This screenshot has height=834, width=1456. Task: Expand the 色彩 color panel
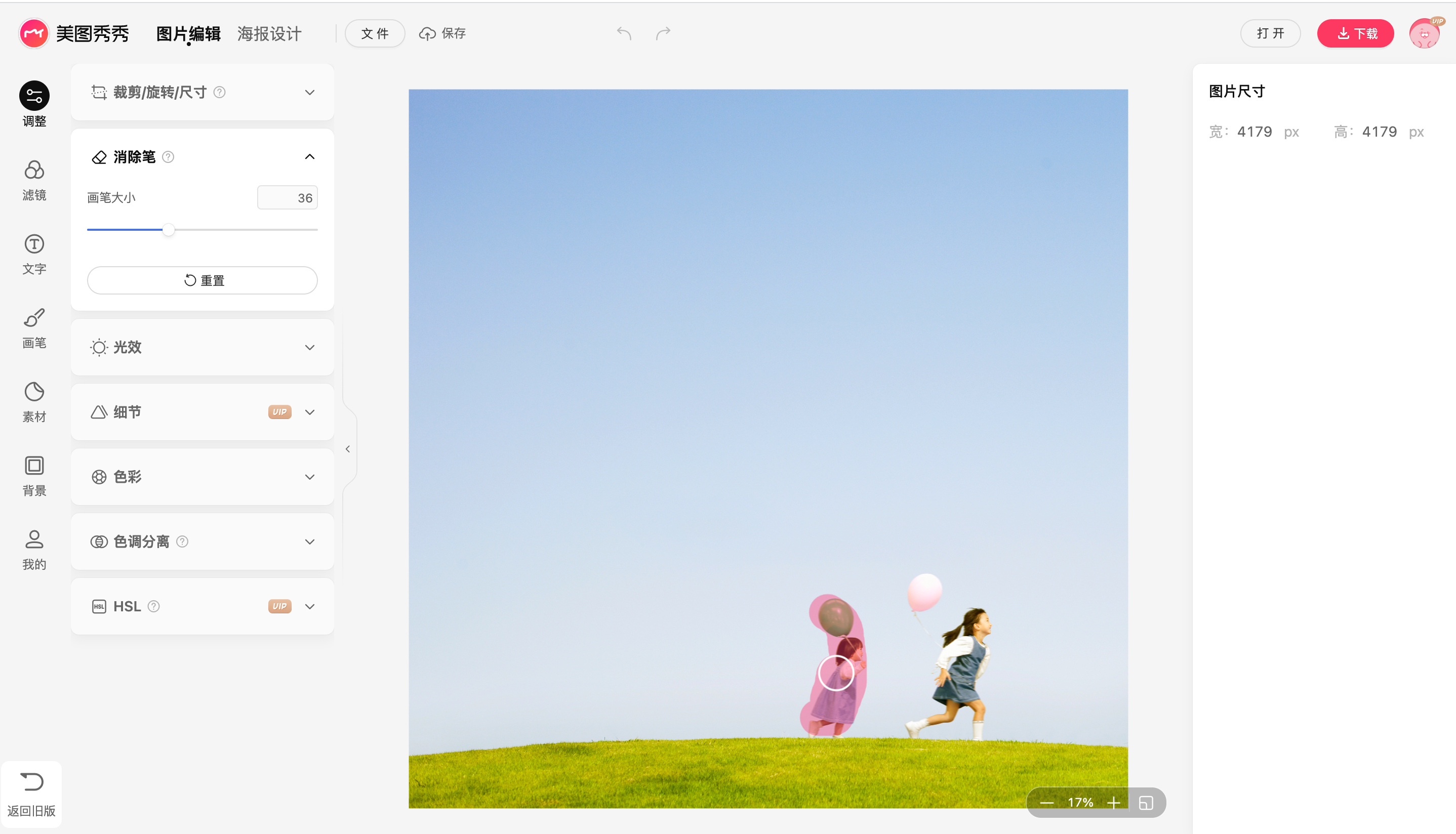coord(309,477)
